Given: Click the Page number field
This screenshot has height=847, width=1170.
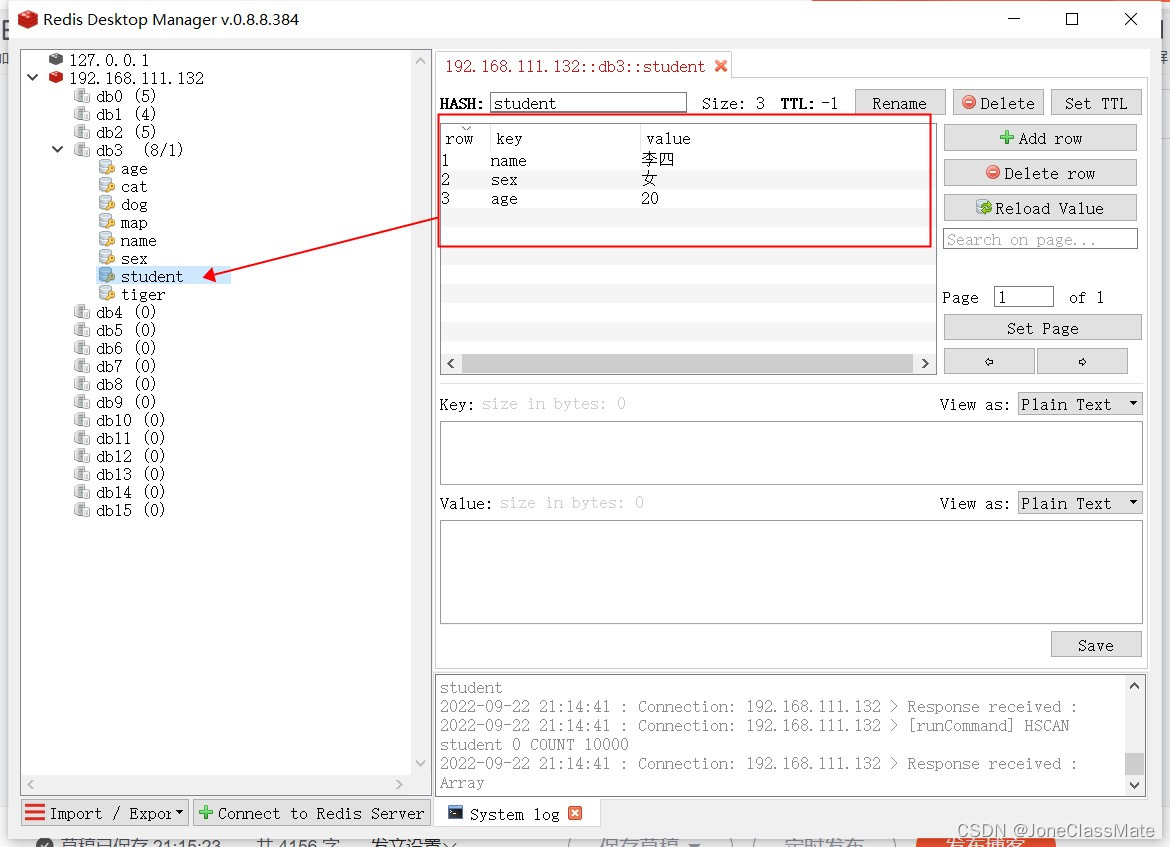Looking at the screenshot, I should [1024, 297].
